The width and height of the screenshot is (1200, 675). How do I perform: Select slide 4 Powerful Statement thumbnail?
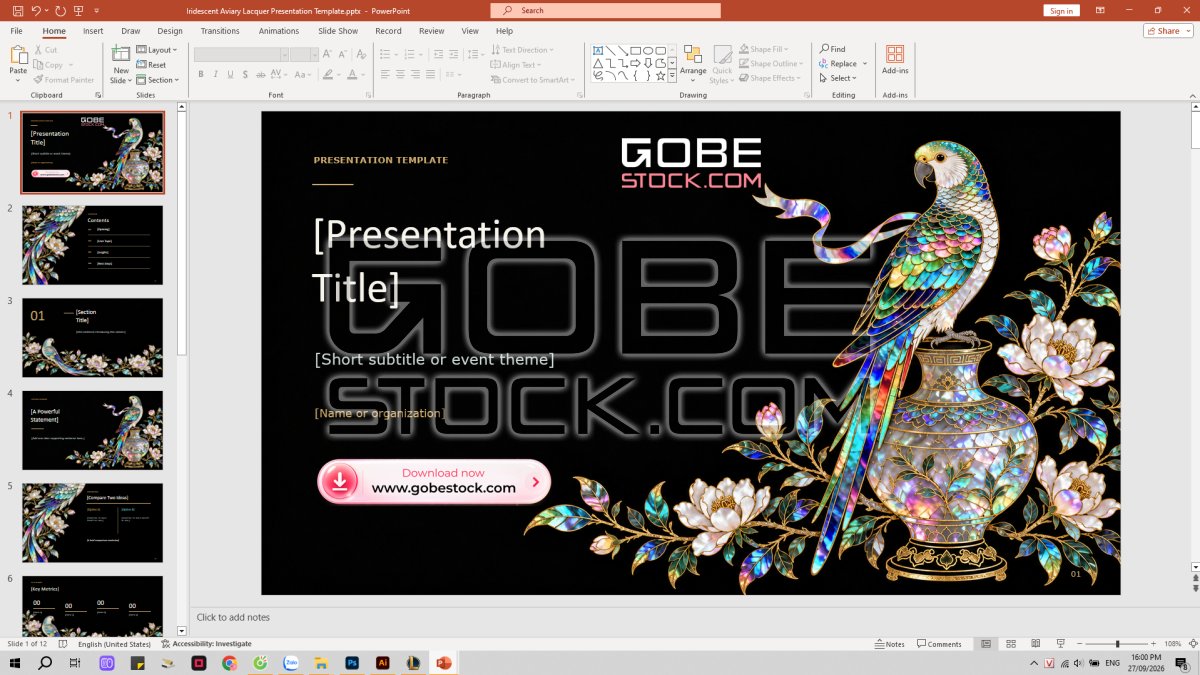point(93,430)
